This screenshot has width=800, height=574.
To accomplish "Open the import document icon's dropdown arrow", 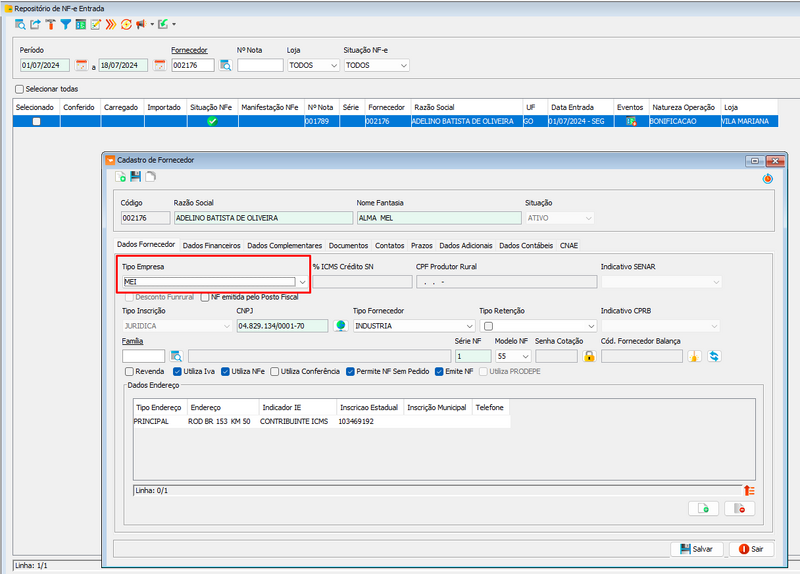I will (174, 24).
